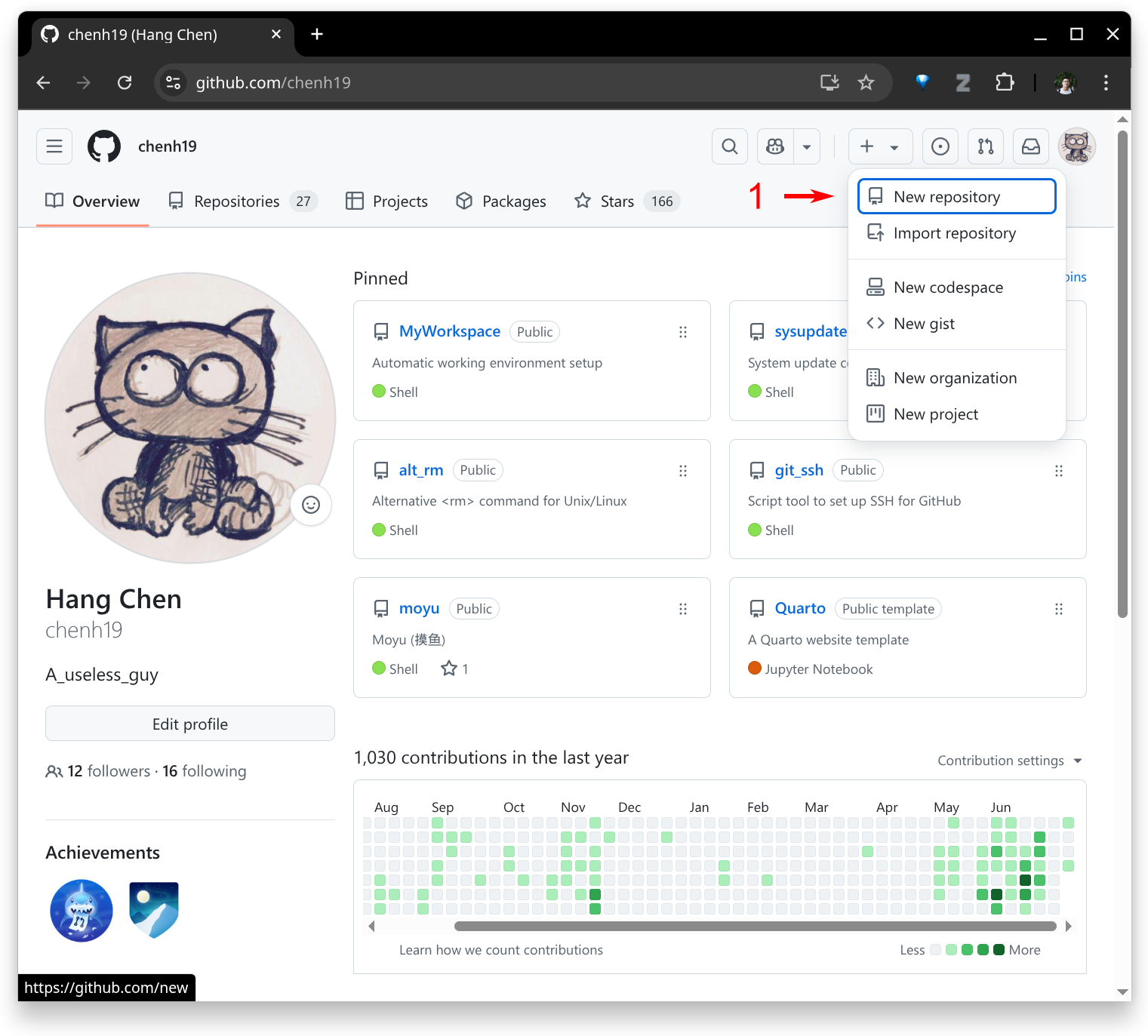Open the Quarto repository link
1148x1036 pixels.
tap(800, 608)
